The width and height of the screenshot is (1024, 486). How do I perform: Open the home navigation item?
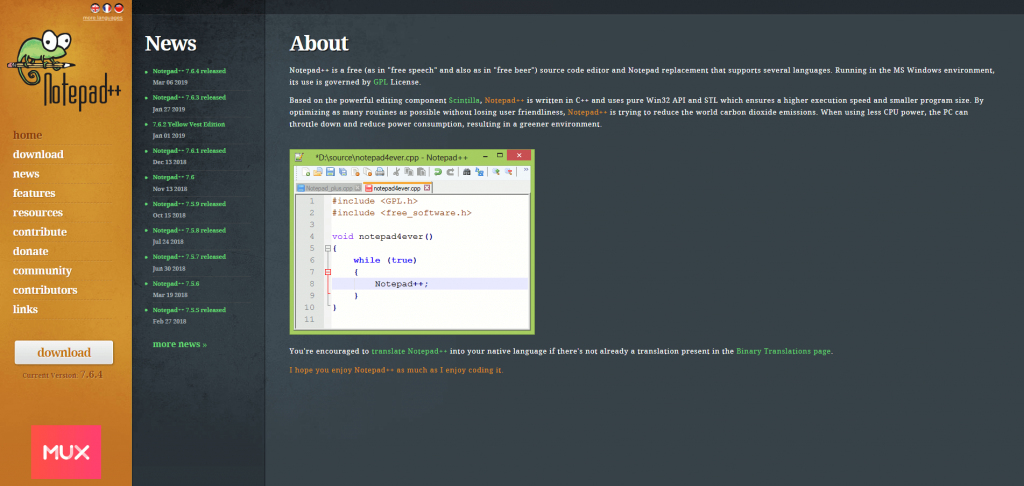(27, 135)
